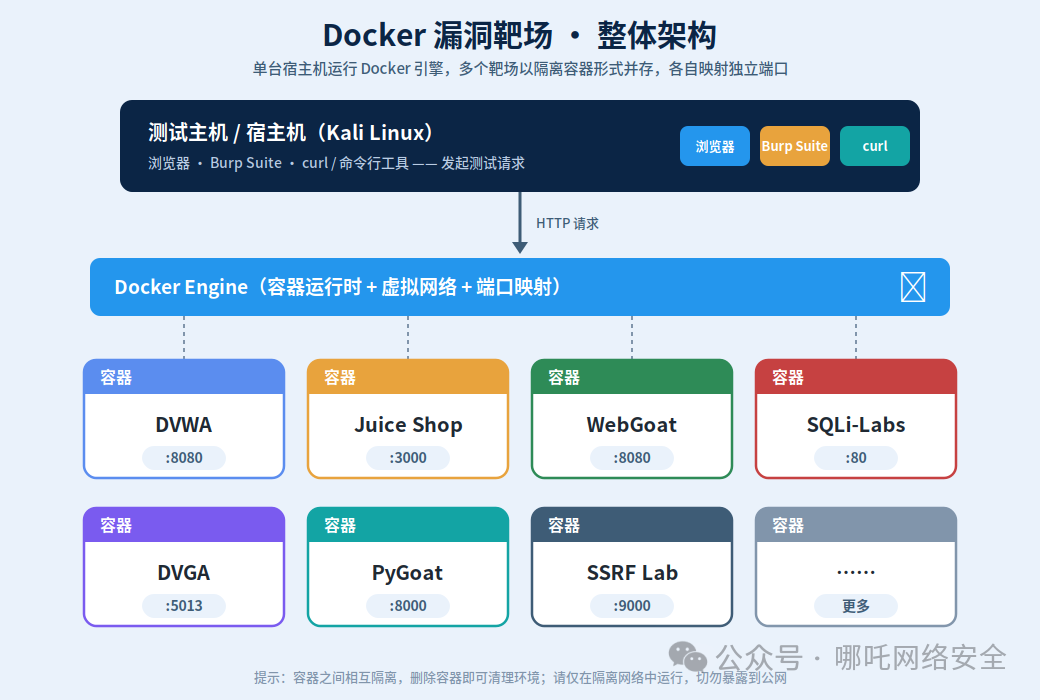Click the :3000 port pill

[408, 458]
